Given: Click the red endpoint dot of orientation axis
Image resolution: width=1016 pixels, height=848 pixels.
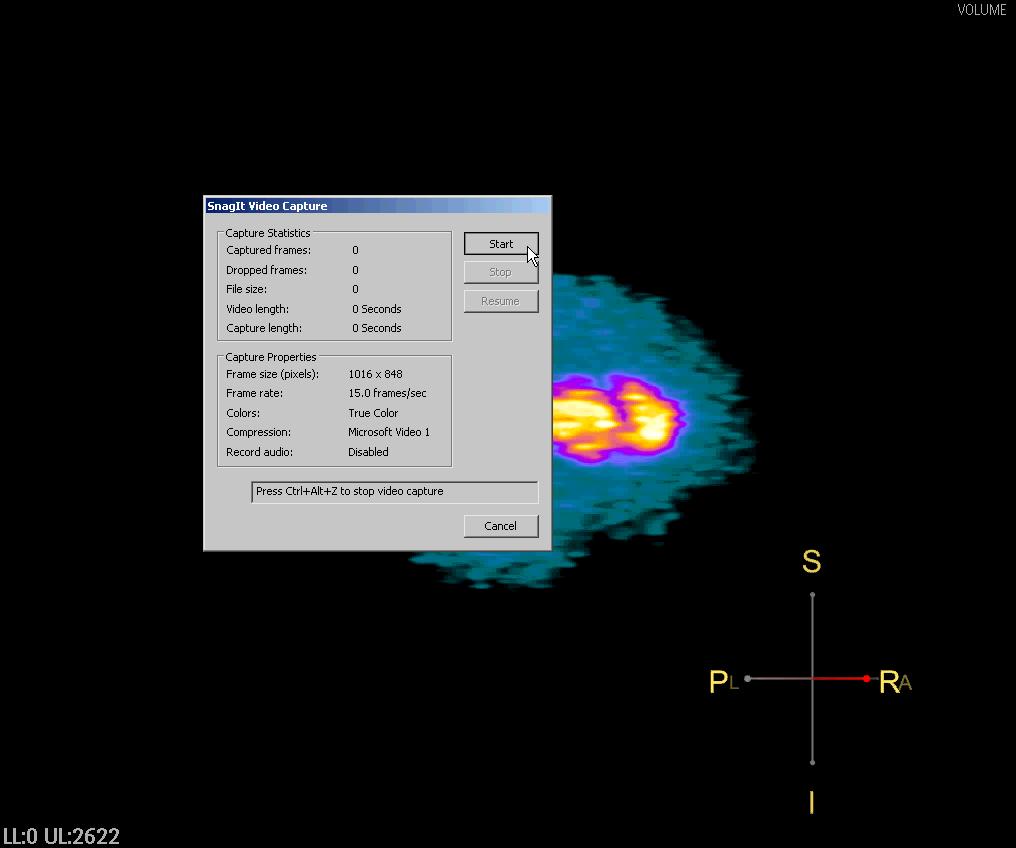Looking at the screenshot, I should point(866,678).
